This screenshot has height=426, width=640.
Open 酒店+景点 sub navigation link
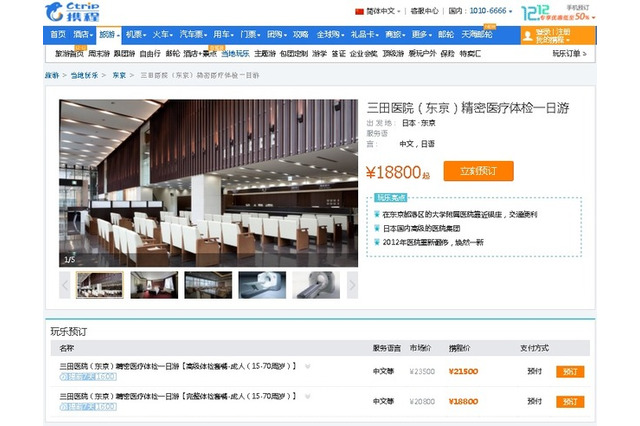[200, 53]
